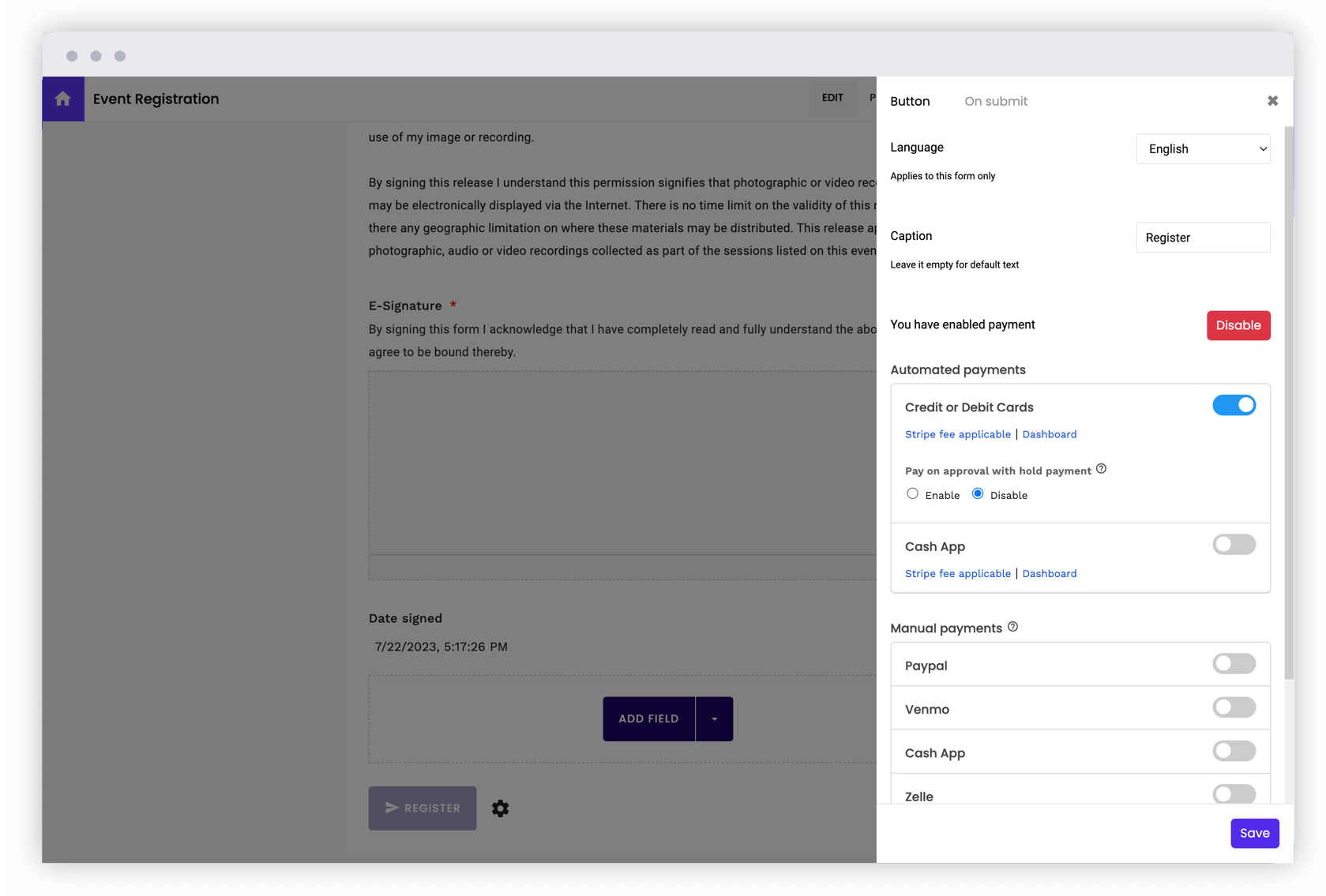Click help icon next to Manual payments
The width and height of the screenshot is (1326, 896).
tap(1012, 627)
